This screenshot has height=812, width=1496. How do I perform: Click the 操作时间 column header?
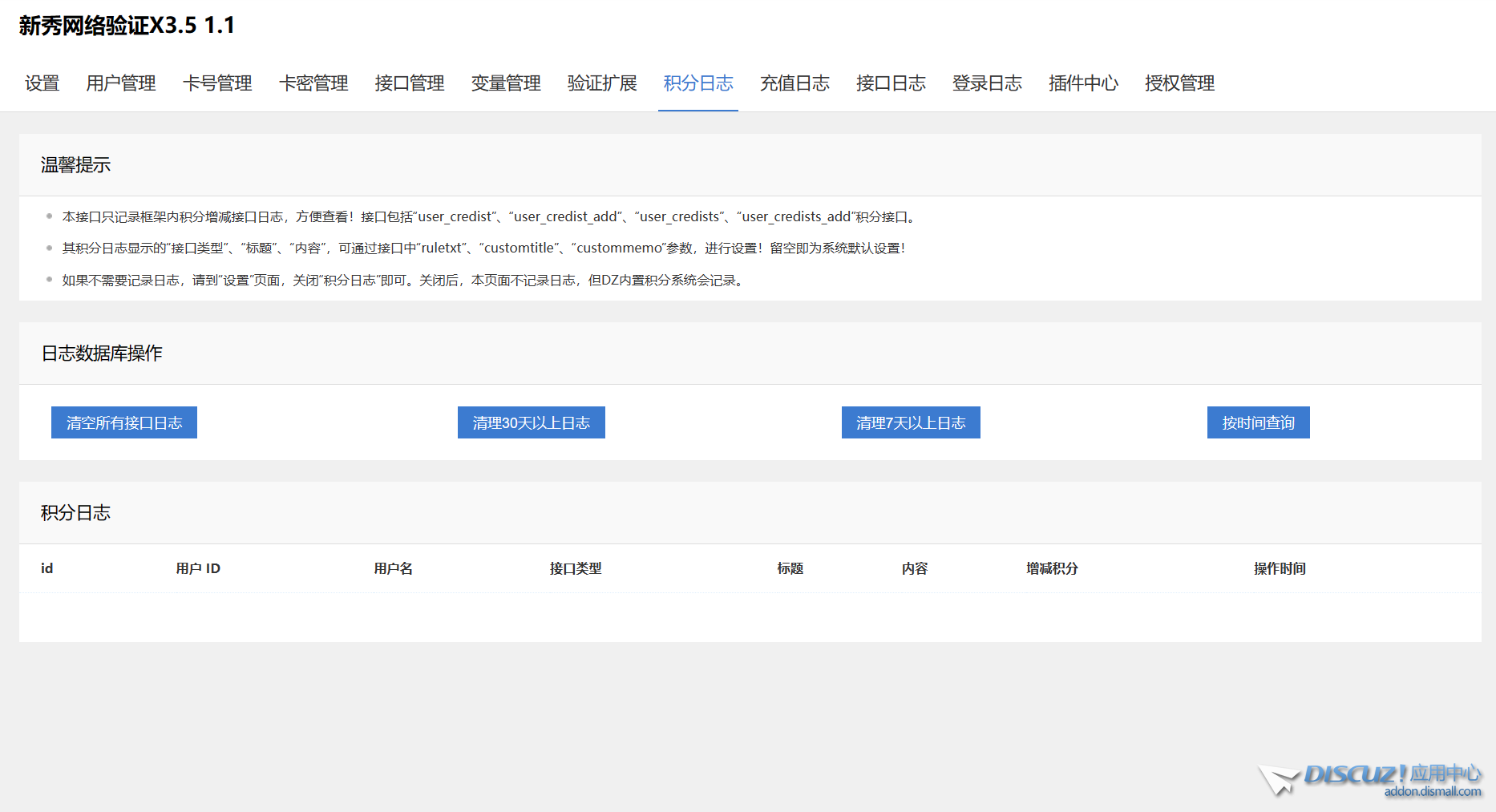click(x=1280, y=568)
